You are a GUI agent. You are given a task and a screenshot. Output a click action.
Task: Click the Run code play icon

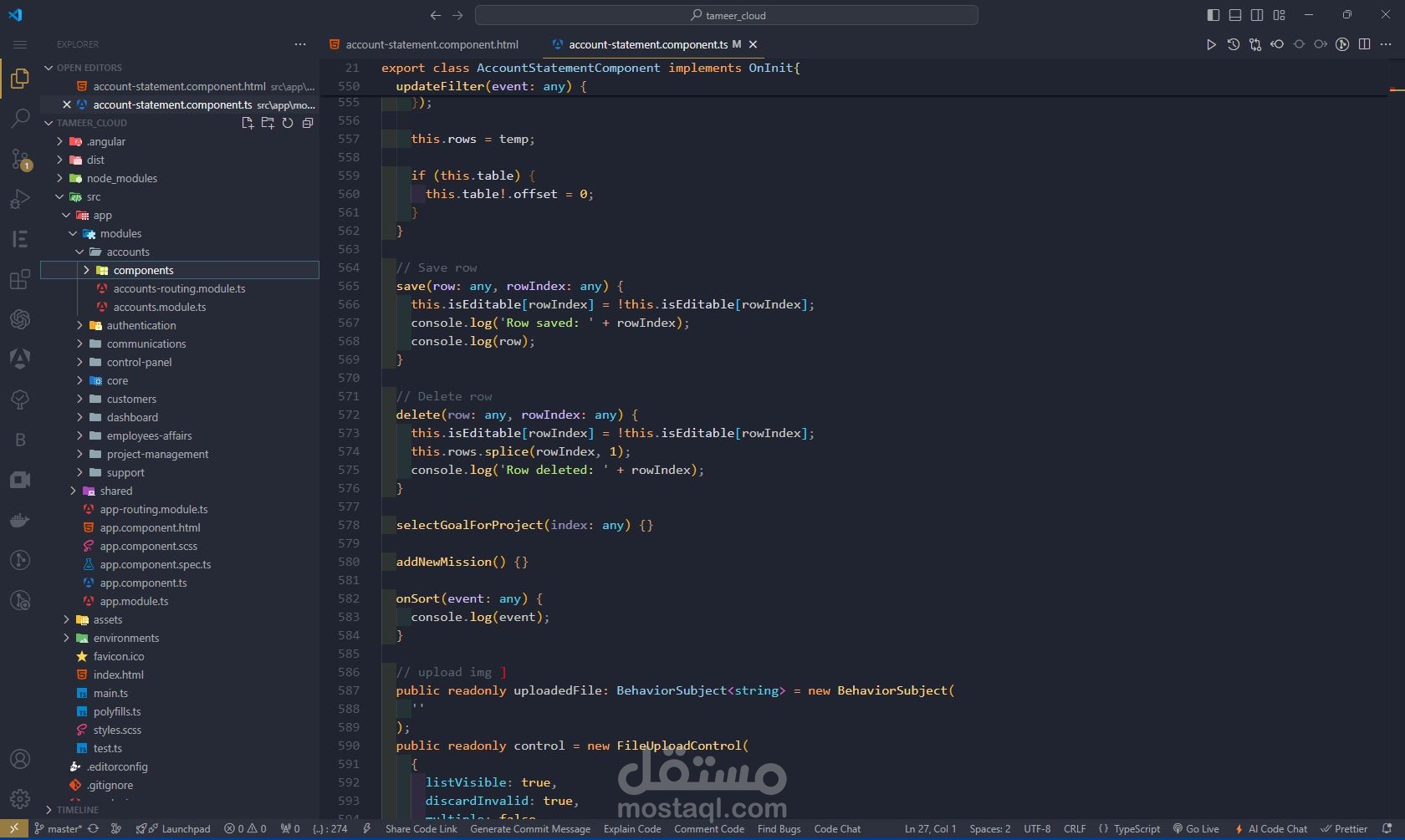click(1211, 44)
